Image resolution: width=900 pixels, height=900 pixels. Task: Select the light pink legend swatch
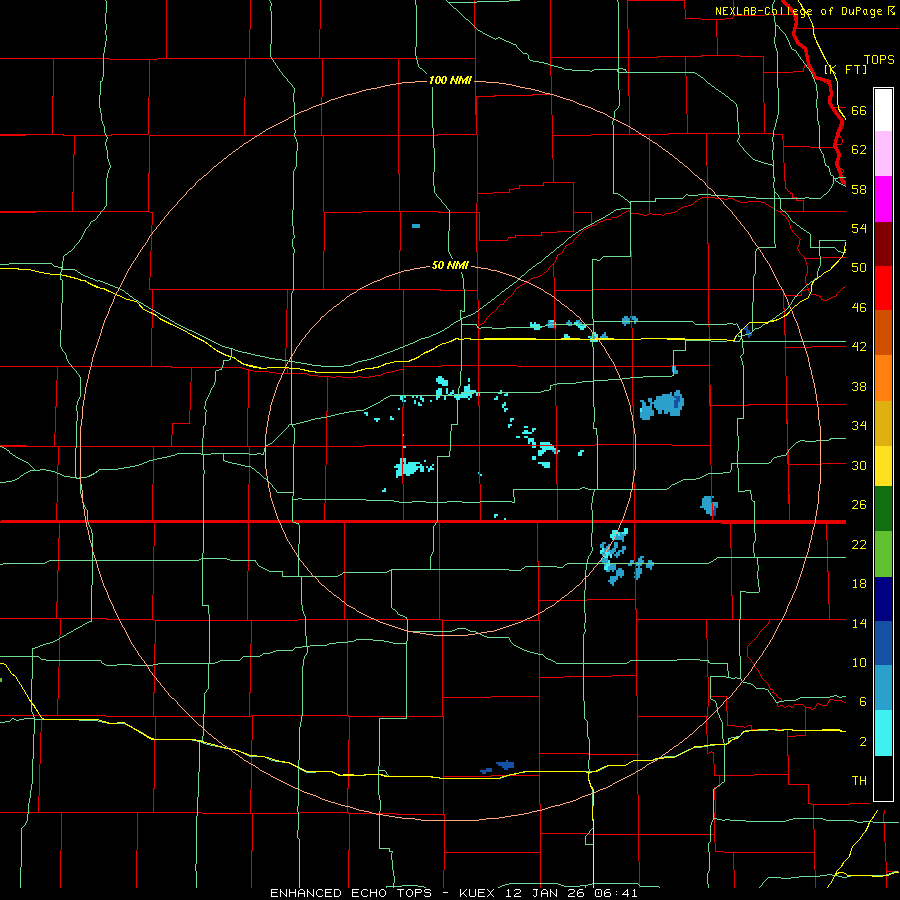[883, 153]
